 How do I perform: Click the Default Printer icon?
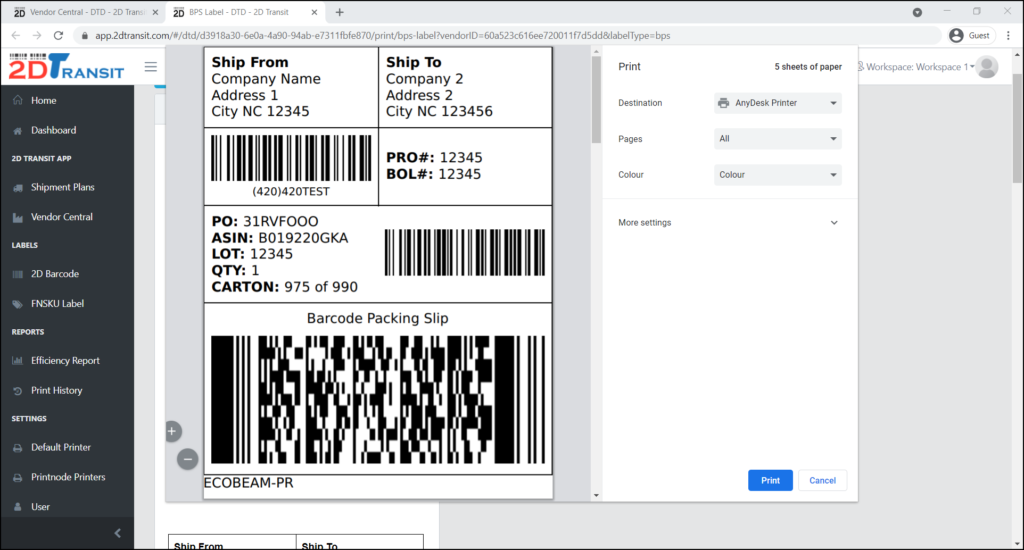(18, 448)
